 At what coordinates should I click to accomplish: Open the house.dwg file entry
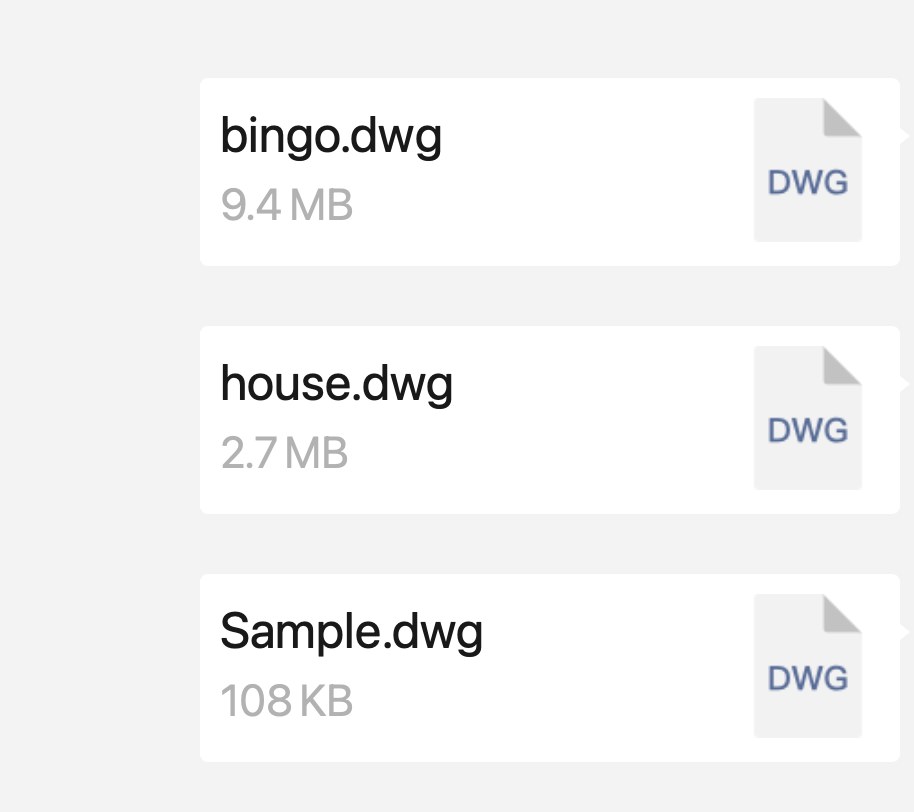337,384
